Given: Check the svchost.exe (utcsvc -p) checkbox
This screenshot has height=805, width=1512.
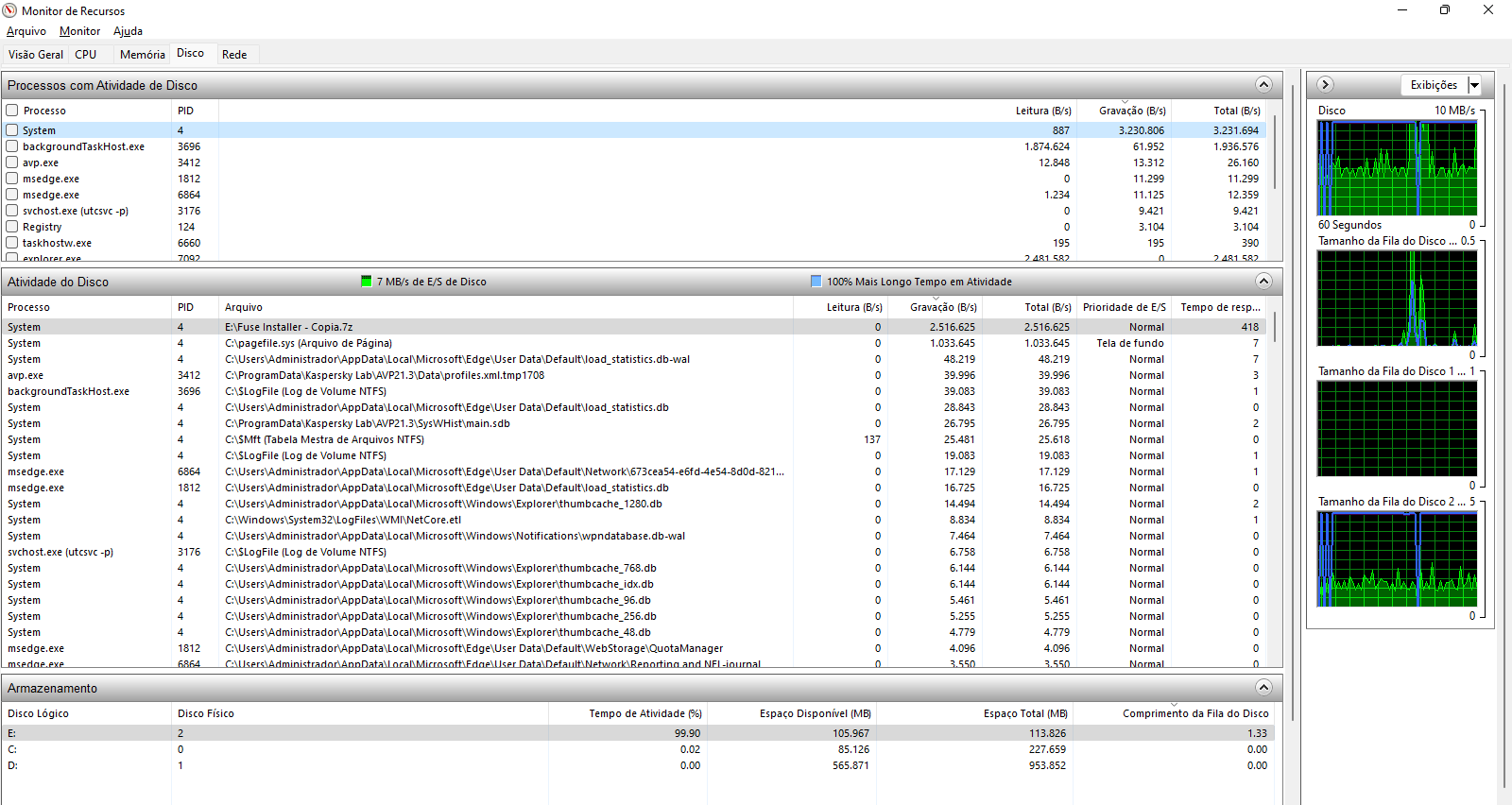Looking at the screenshot, I should pyautogui.click(x=12, y=211).
